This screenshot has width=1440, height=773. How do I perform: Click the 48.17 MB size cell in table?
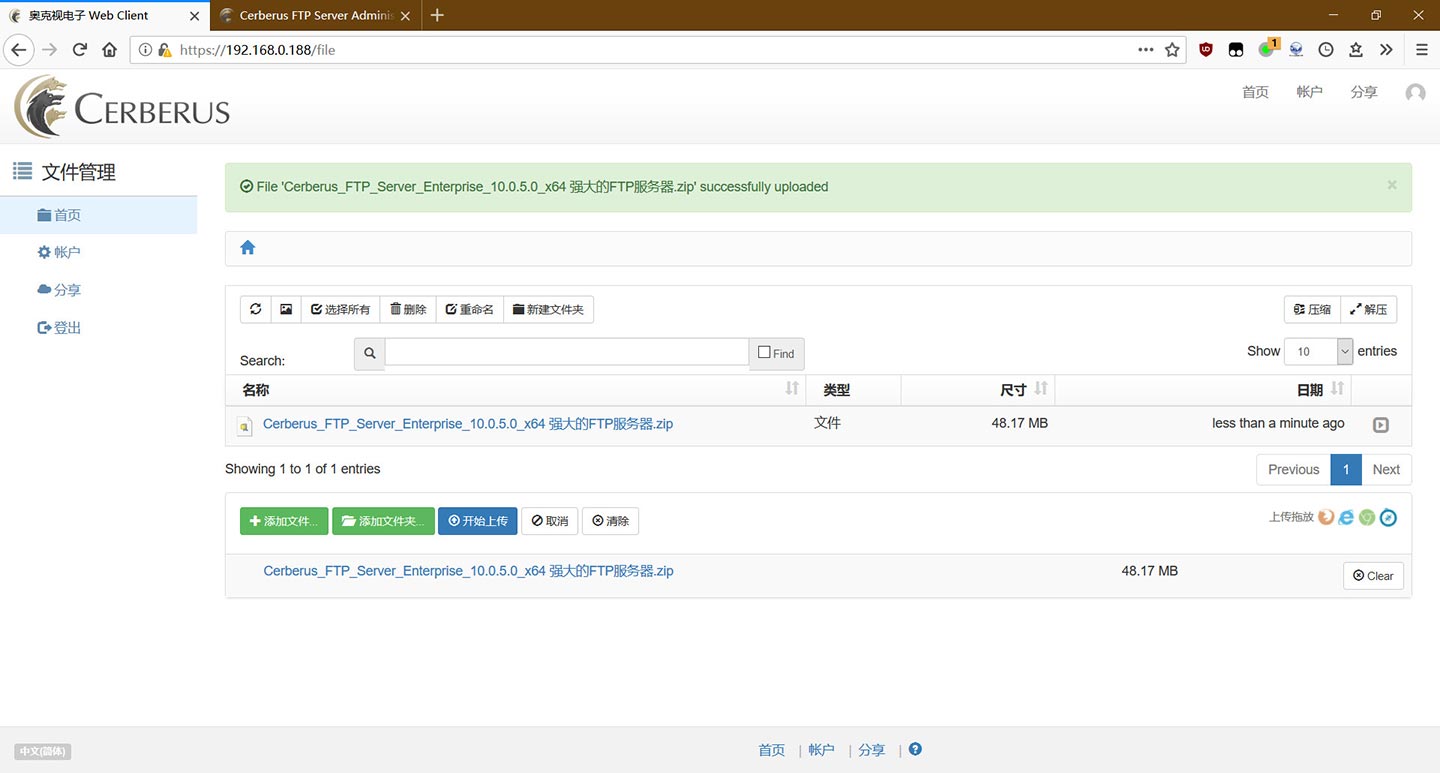[x=1020, y=423]
